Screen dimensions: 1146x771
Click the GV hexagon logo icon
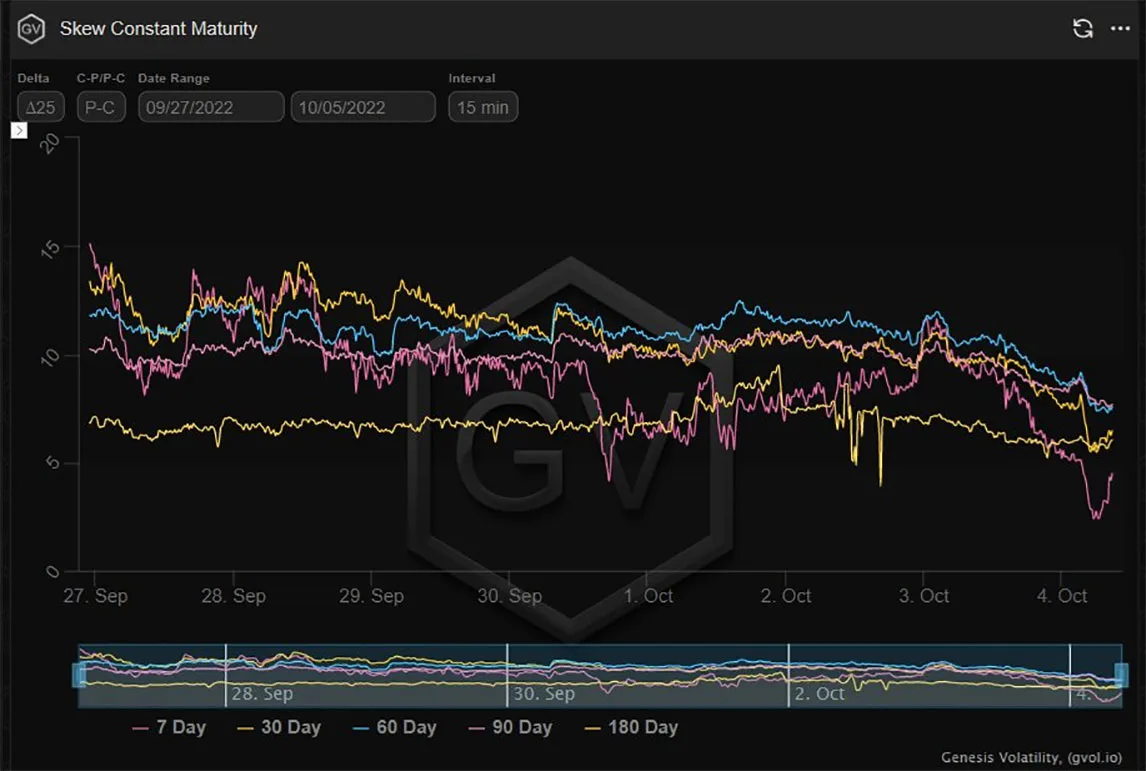click(31, 29)
